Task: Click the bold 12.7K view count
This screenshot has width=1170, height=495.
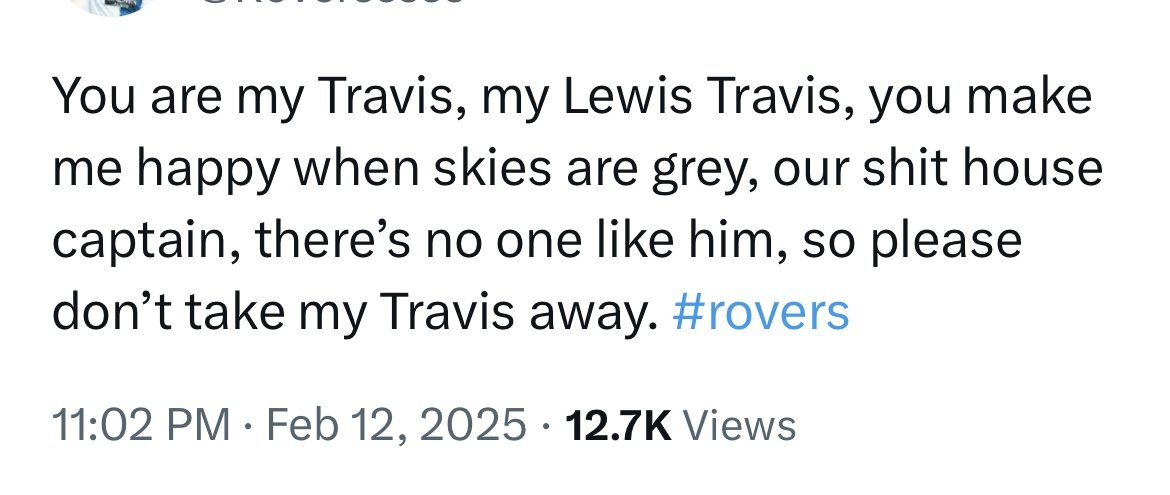Action: (617, 426)
